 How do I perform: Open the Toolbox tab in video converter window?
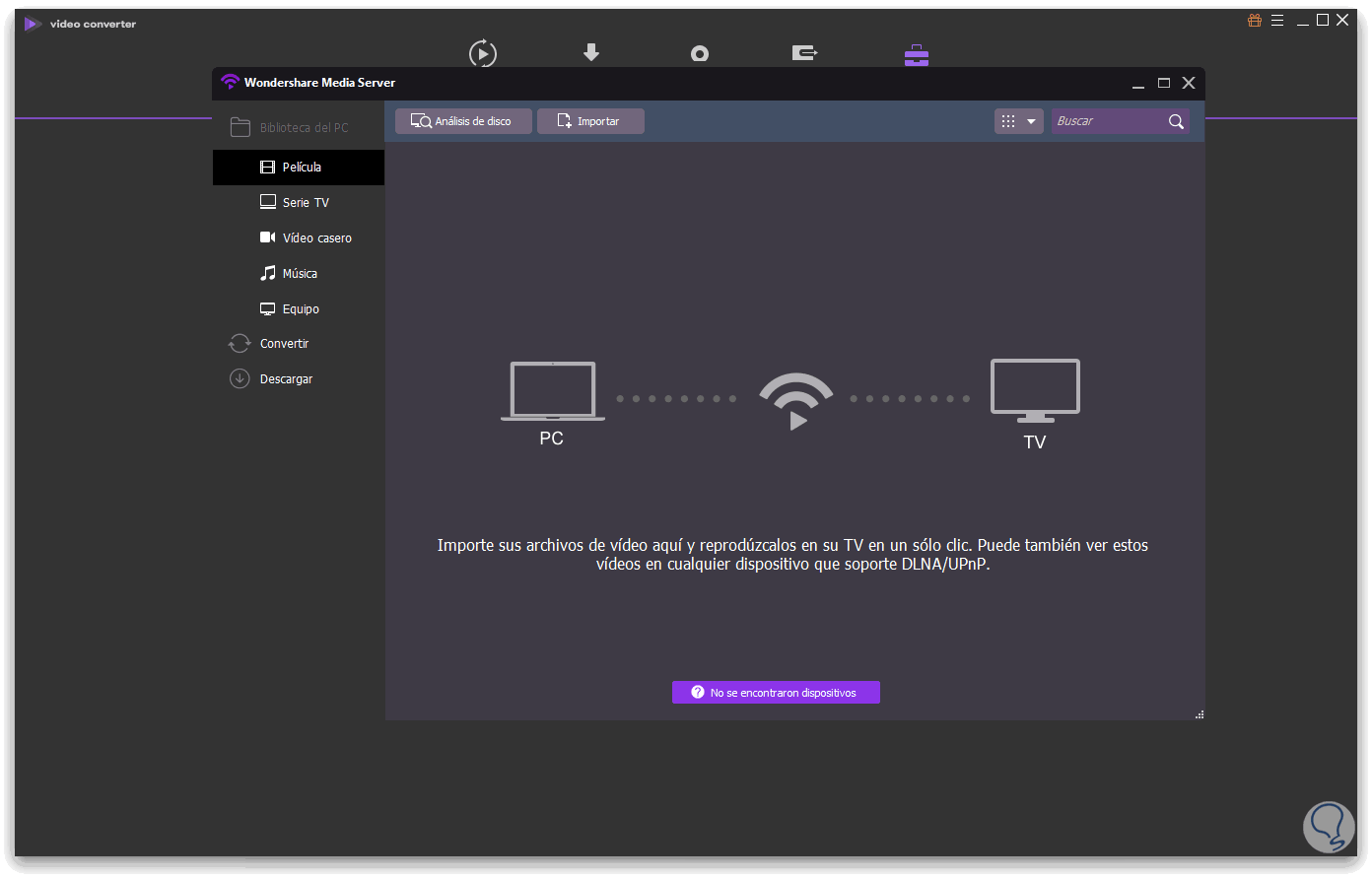pyautogui.click(x=917, y=55)
